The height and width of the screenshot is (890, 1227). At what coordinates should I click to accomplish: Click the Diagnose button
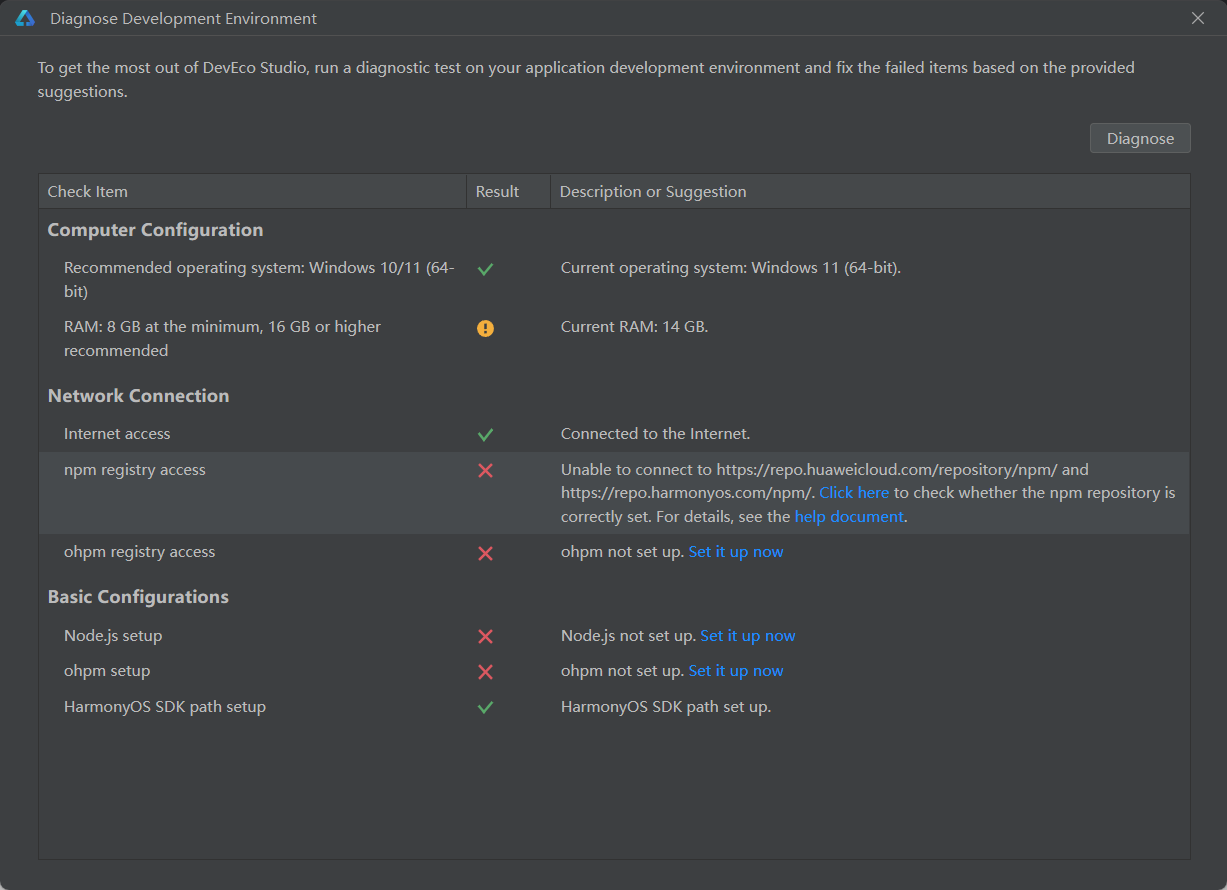pyautogui.click(x=1140, y=138)
